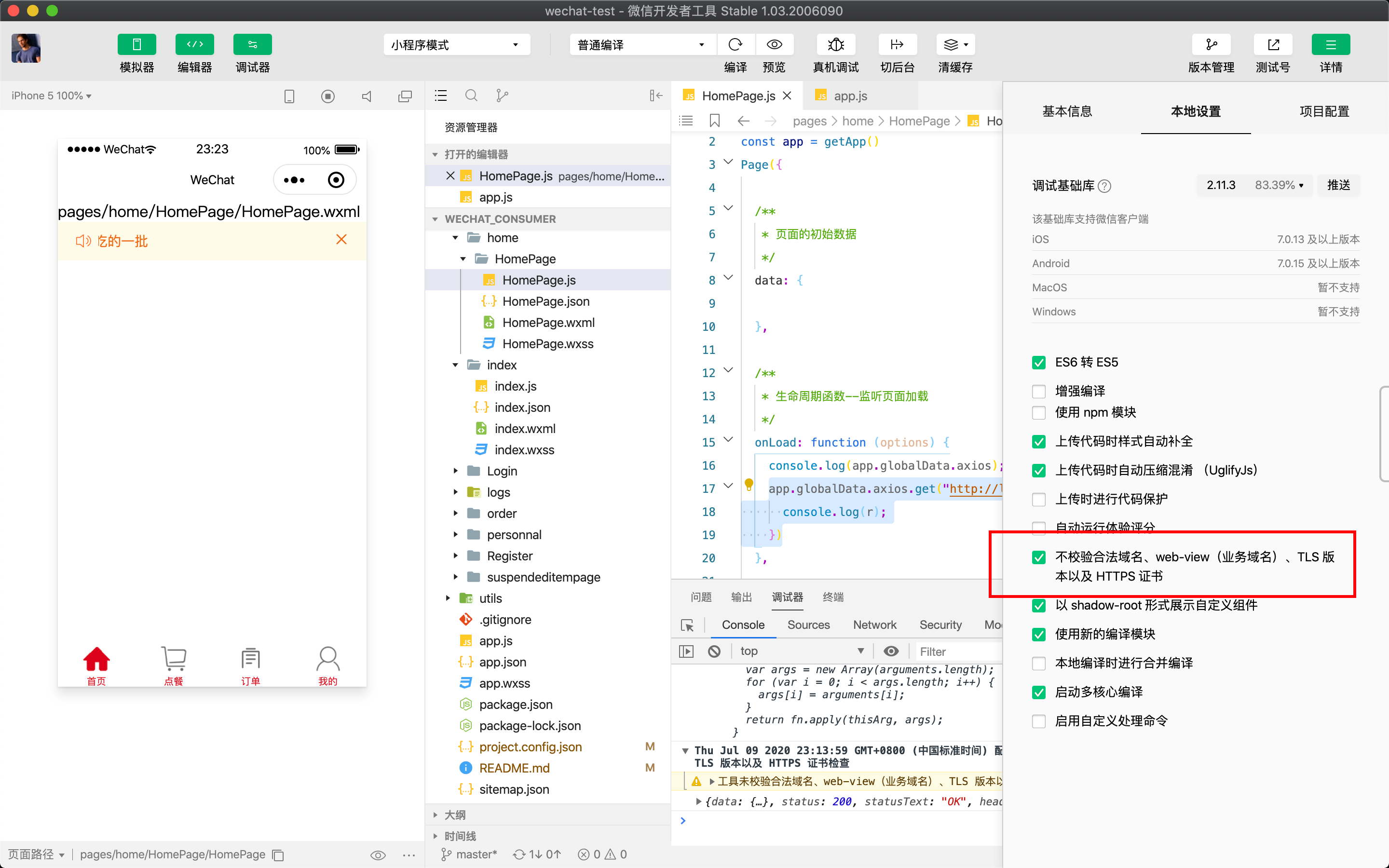This screenshot has width=1389, height=868.
Task: Enable 上传时进行代码保护 checkbox
Action: (1039, 500)
